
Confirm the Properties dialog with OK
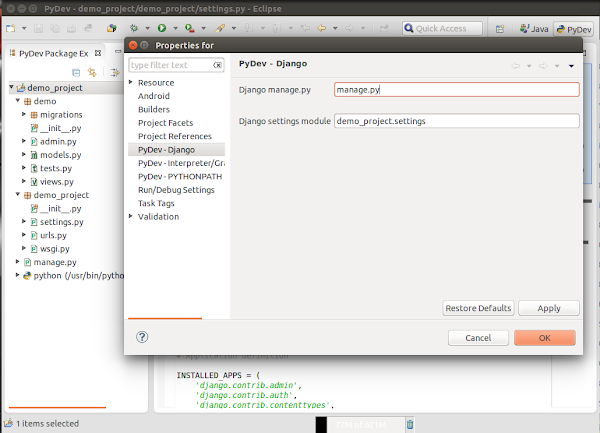(x=545, y=338)
